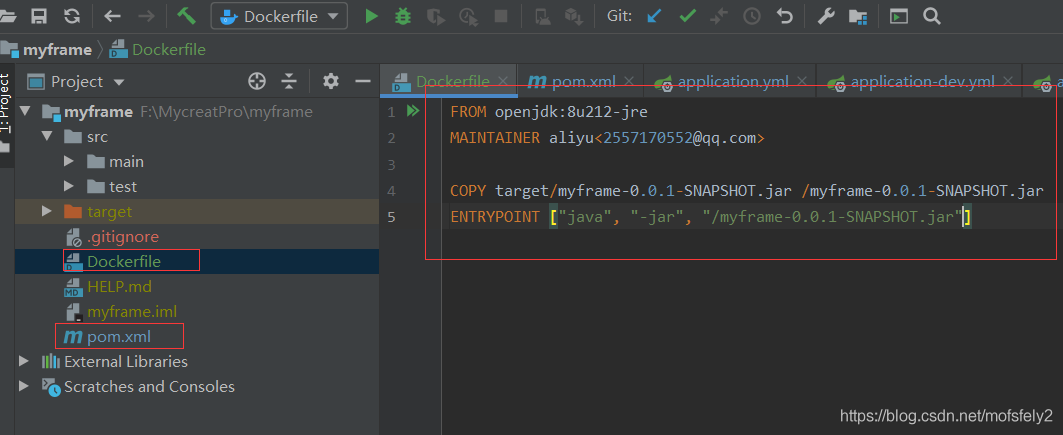Click the Git update project arrow

pyautogui.click(x=654, y=16)
